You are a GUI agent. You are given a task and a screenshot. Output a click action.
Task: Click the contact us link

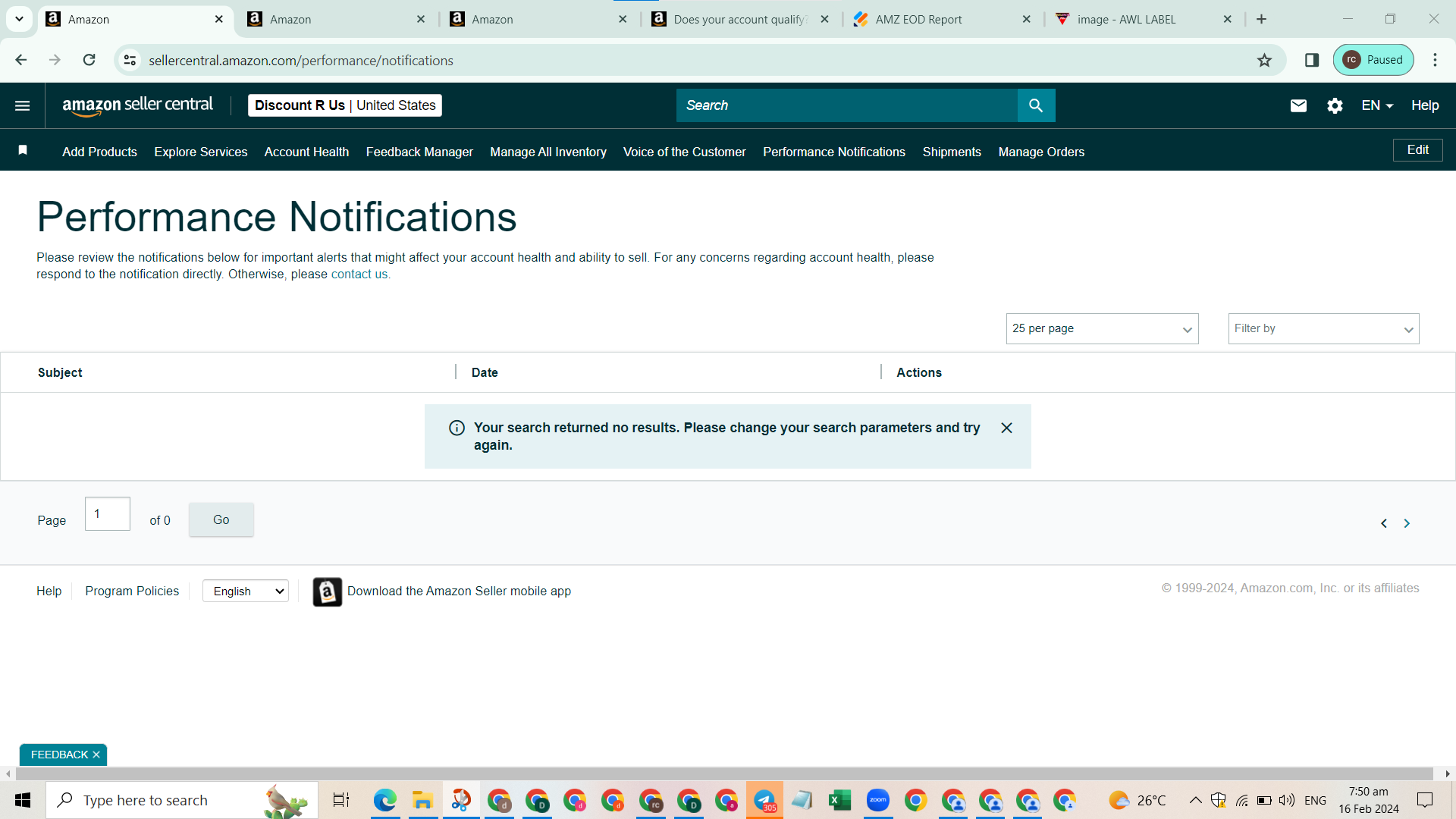359,275
